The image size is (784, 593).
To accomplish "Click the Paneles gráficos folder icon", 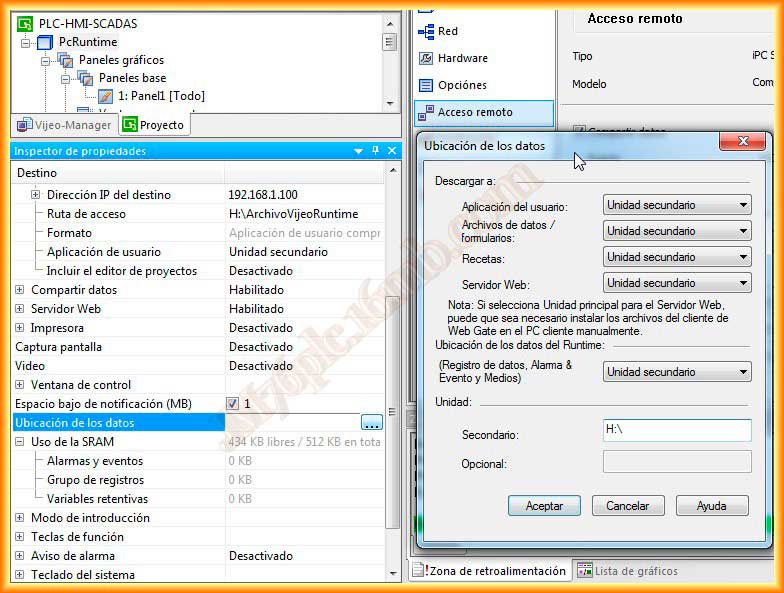I will [x=65, y=60].
